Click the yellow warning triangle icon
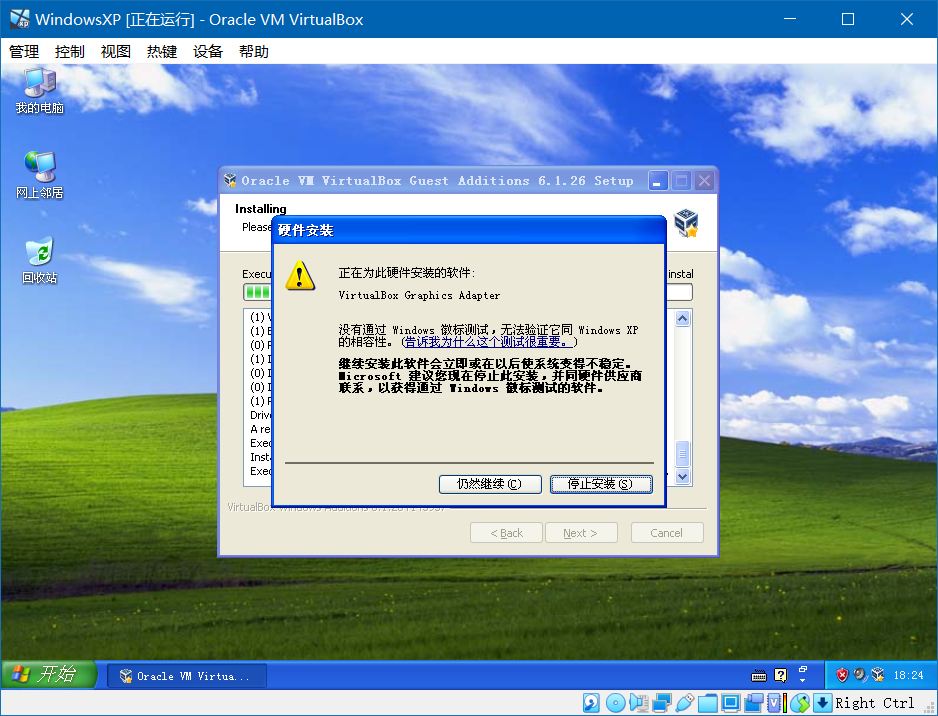 (x=300, y=275)
